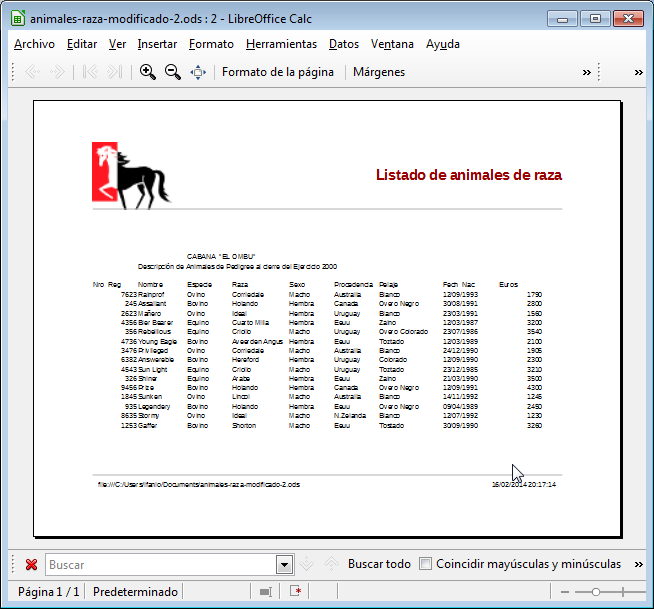Click the footer date and time text

(524, 484)
